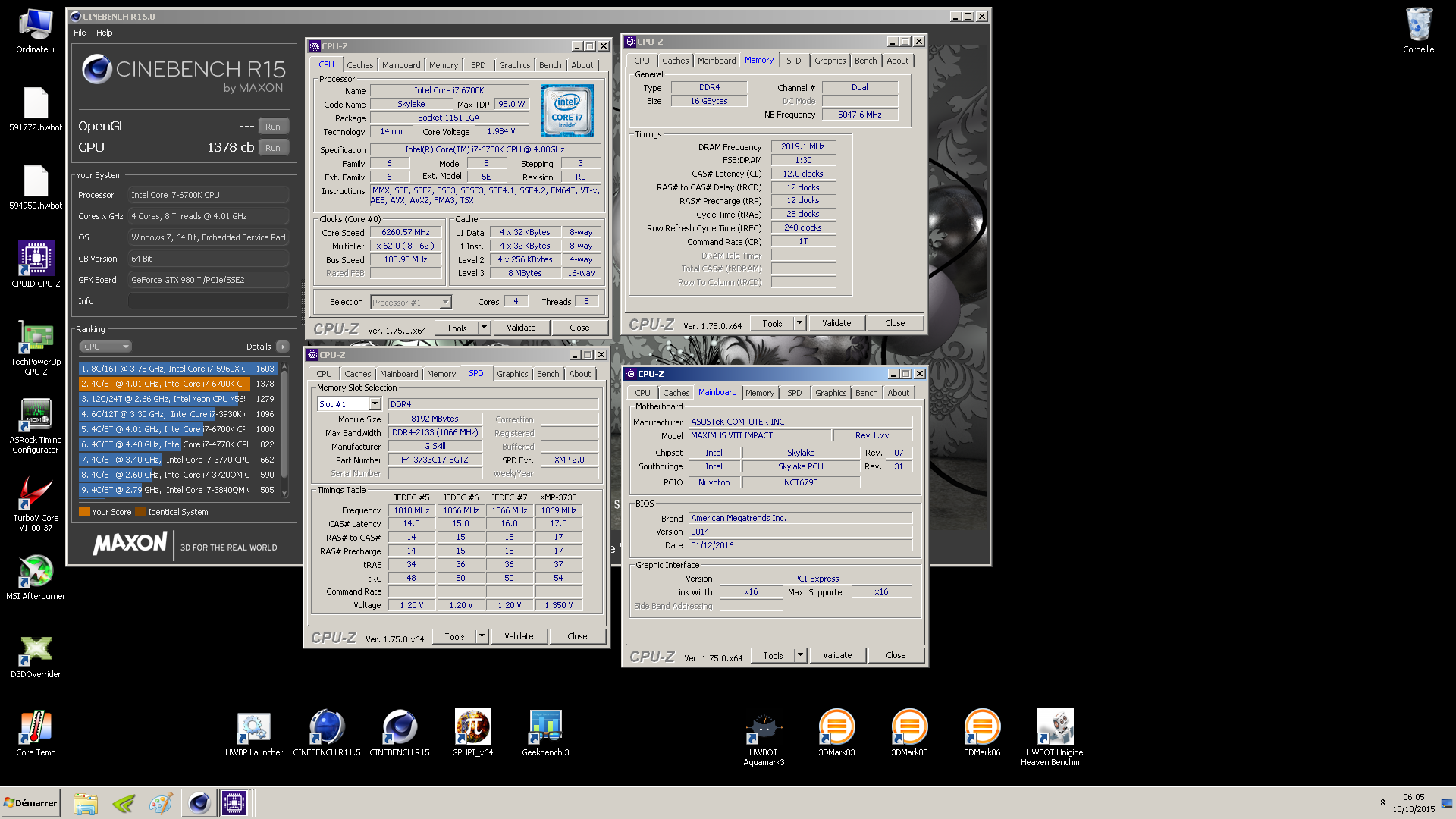Launch Core Temp desktop shortcut
Screen dimensions: 1456x819
click(36, 734)
